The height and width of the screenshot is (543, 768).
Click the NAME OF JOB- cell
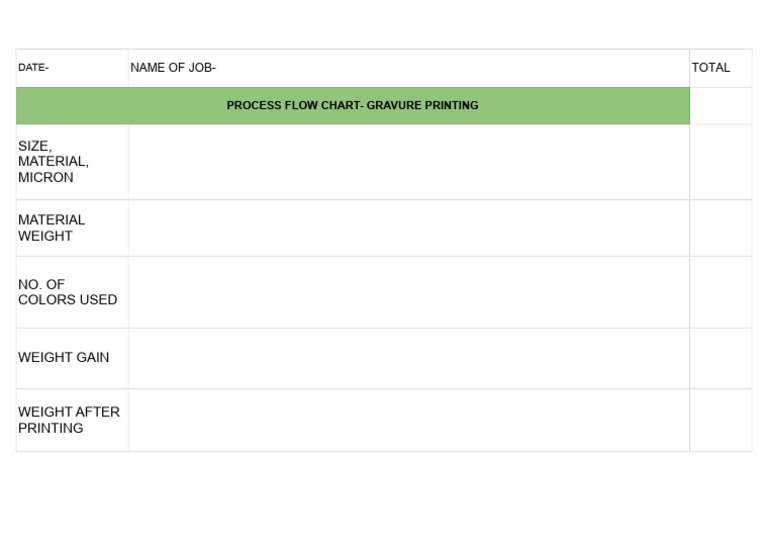pos(408,68)
